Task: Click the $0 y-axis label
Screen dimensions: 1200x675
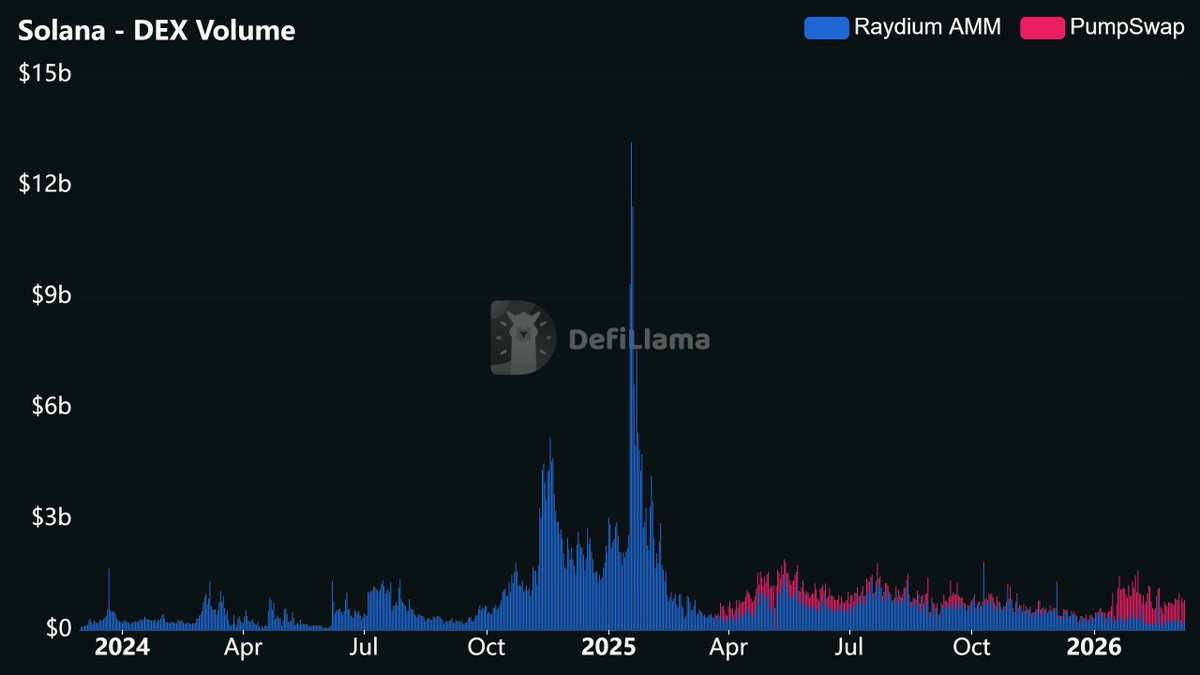Action: coord(57,629)
